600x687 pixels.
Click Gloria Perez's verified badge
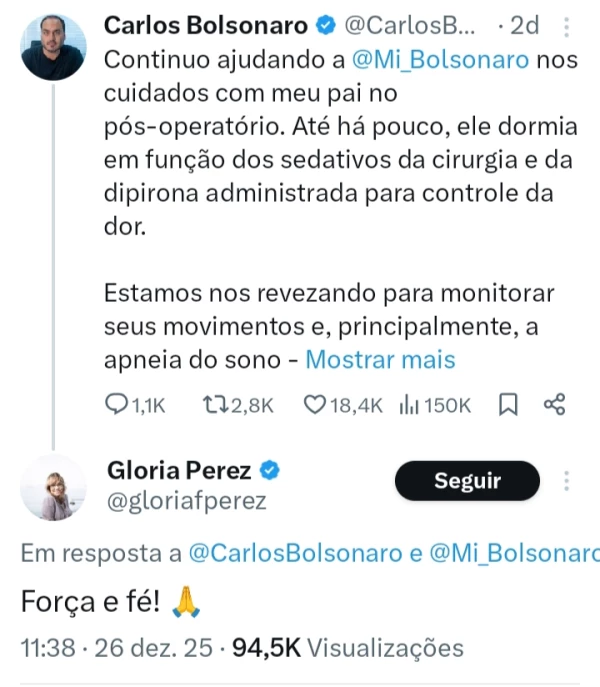[271, 470]
